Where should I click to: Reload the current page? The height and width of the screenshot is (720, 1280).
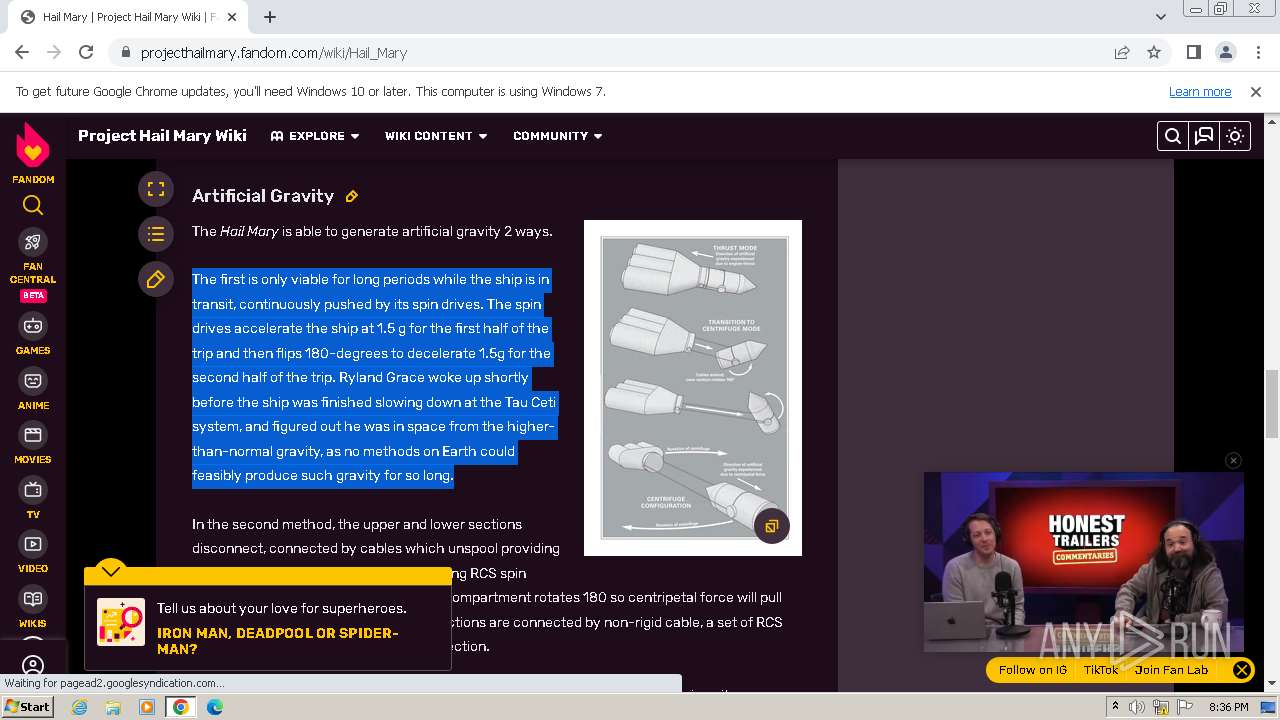point(86,52)
